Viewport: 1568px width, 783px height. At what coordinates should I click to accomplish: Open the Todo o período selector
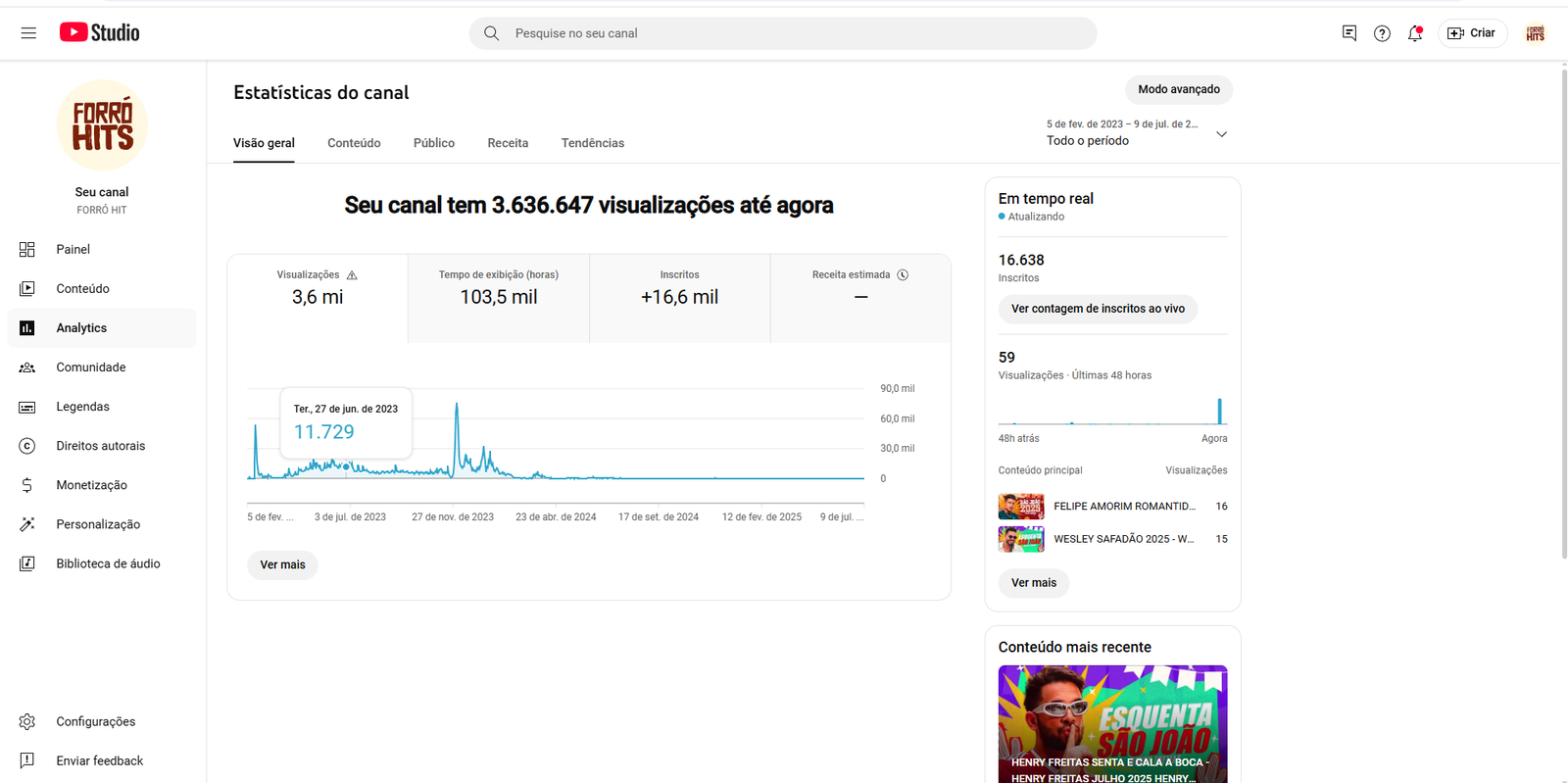click(x=1137, y=133)
